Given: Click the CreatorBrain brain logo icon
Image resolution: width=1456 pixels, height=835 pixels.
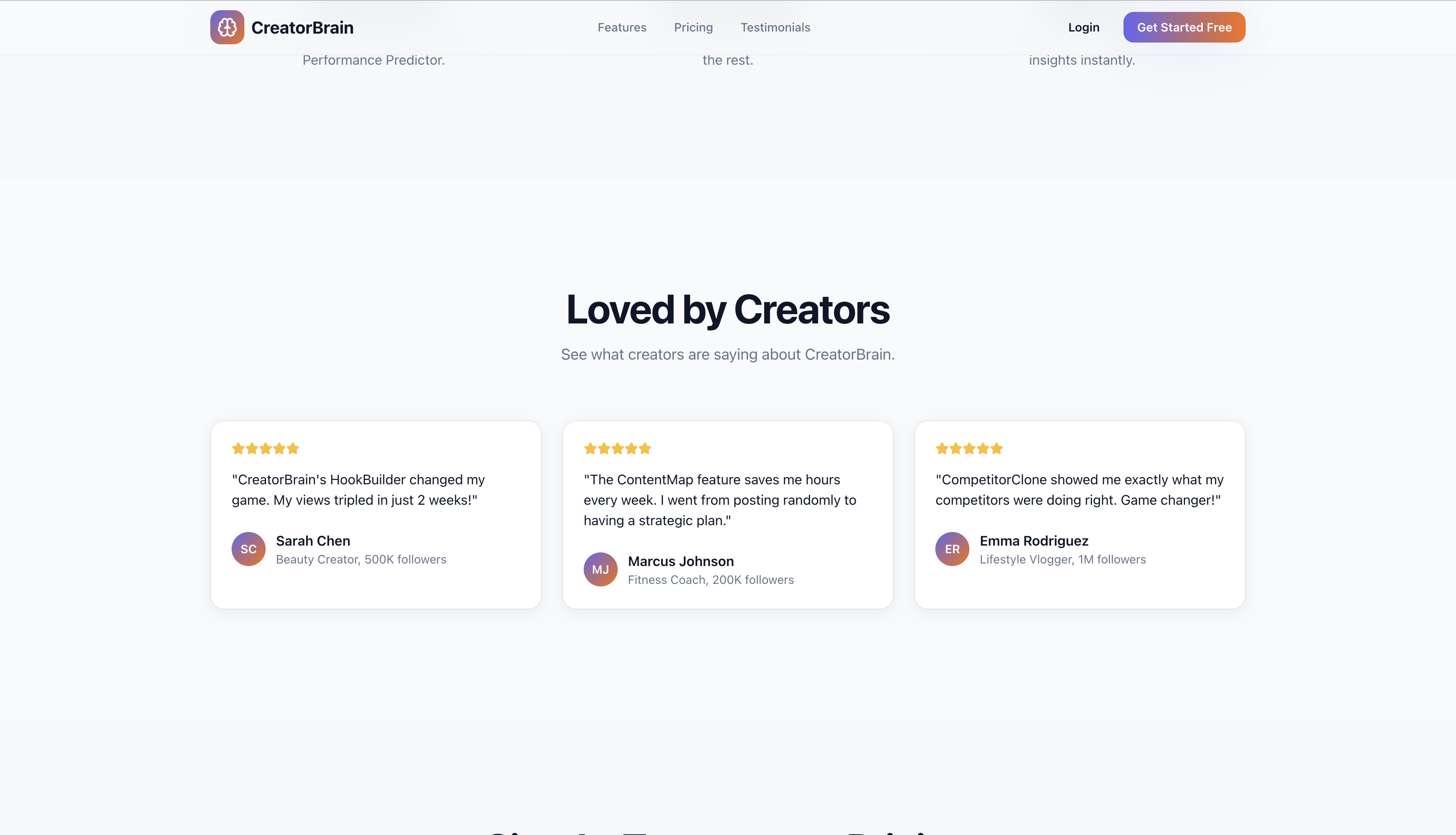Looking at the screenshot, I should (x=227, y=27).
